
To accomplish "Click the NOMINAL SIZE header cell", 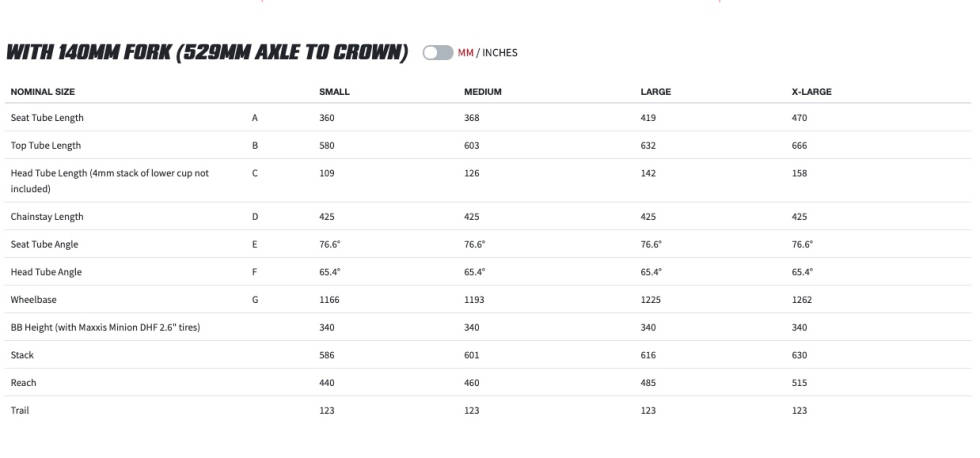I will (42, 91).
